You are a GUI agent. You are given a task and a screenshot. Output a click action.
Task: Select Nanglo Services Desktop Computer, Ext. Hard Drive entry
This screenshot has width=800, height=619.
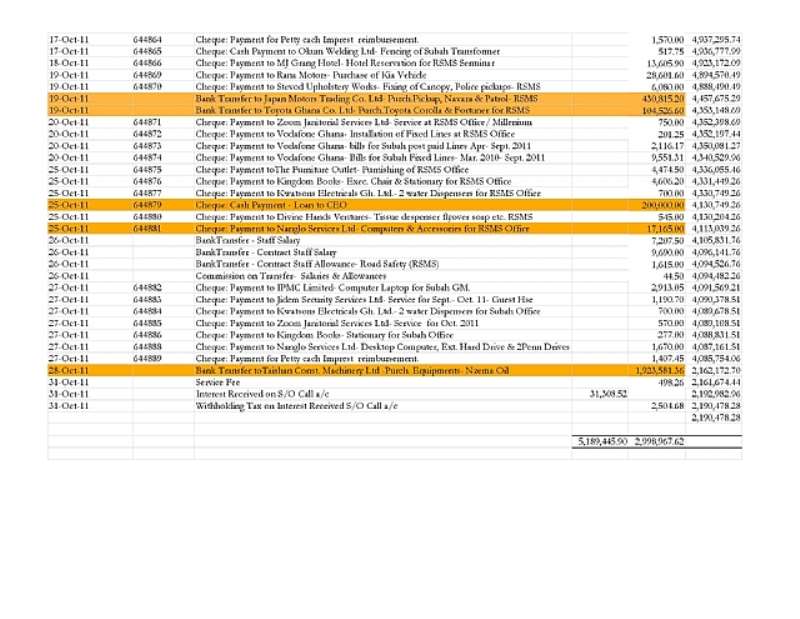(x=382, y=346)
